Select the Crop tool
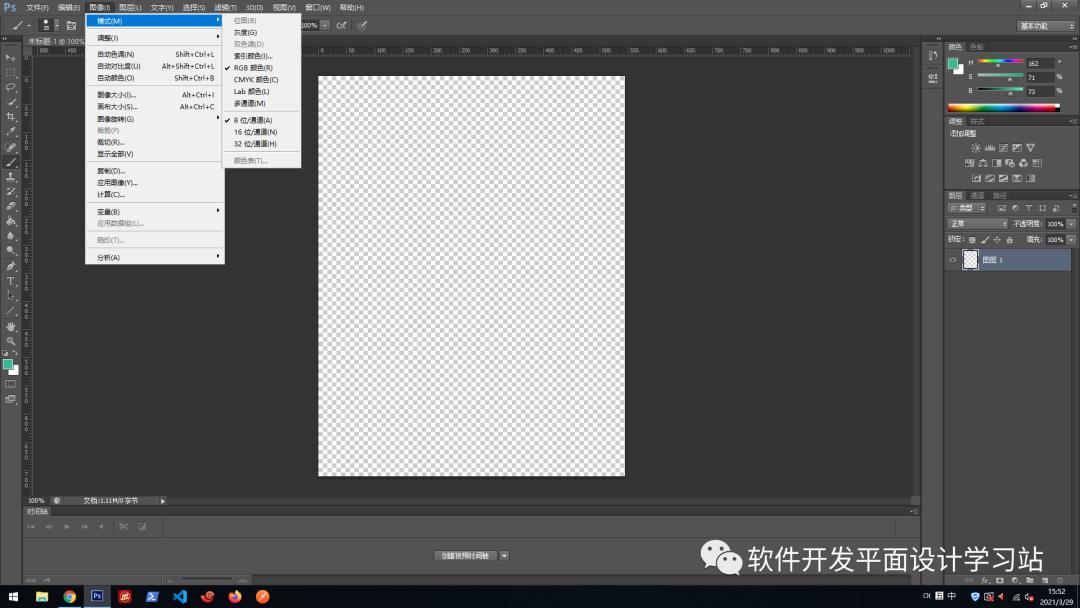This screenshot has height=608, width=1080. coord(10,114)
